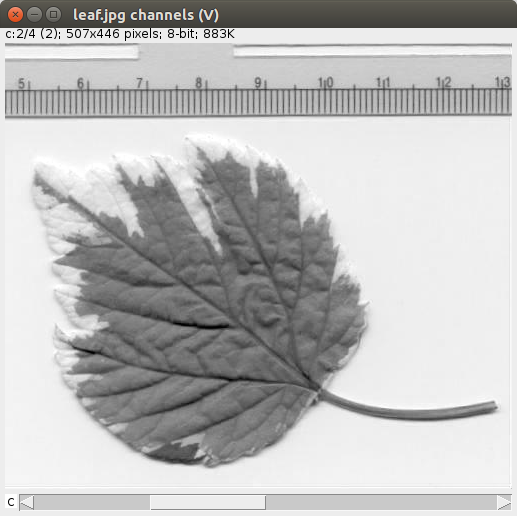Click the tip of the leaf stem

point(493,406)
